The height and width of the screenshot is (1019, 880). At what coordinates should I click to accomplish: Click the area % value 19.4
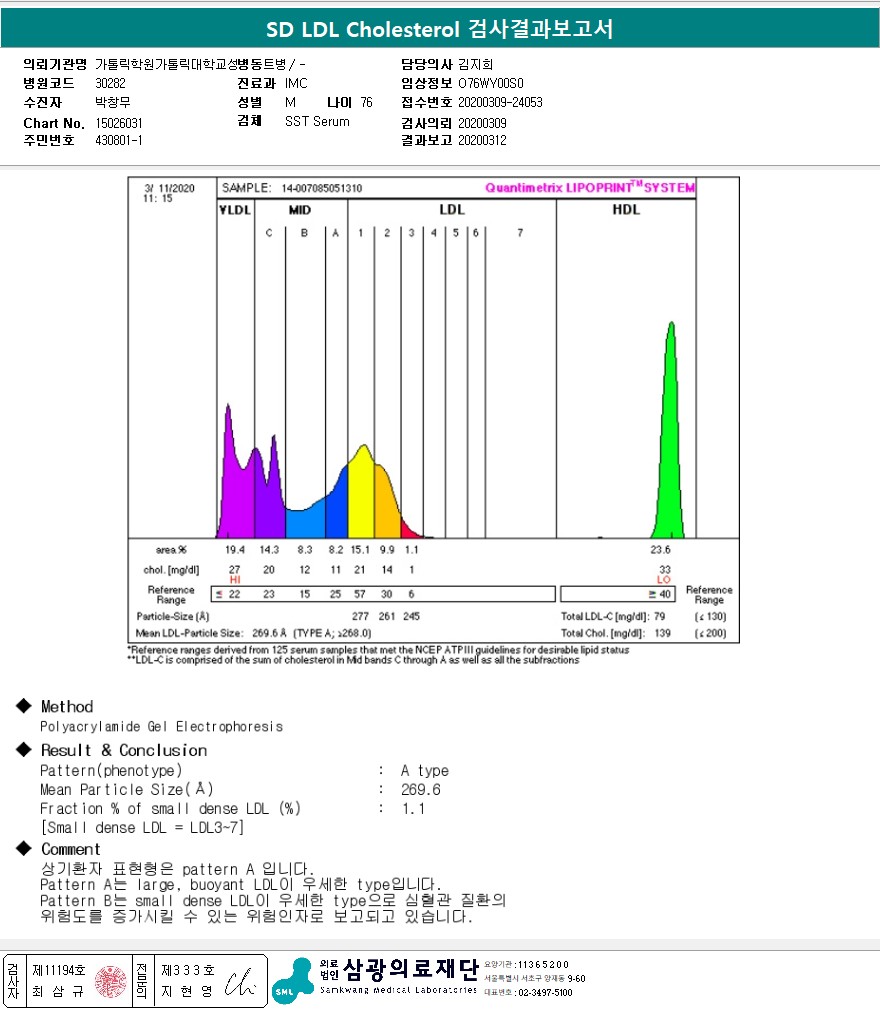(235, 550)
